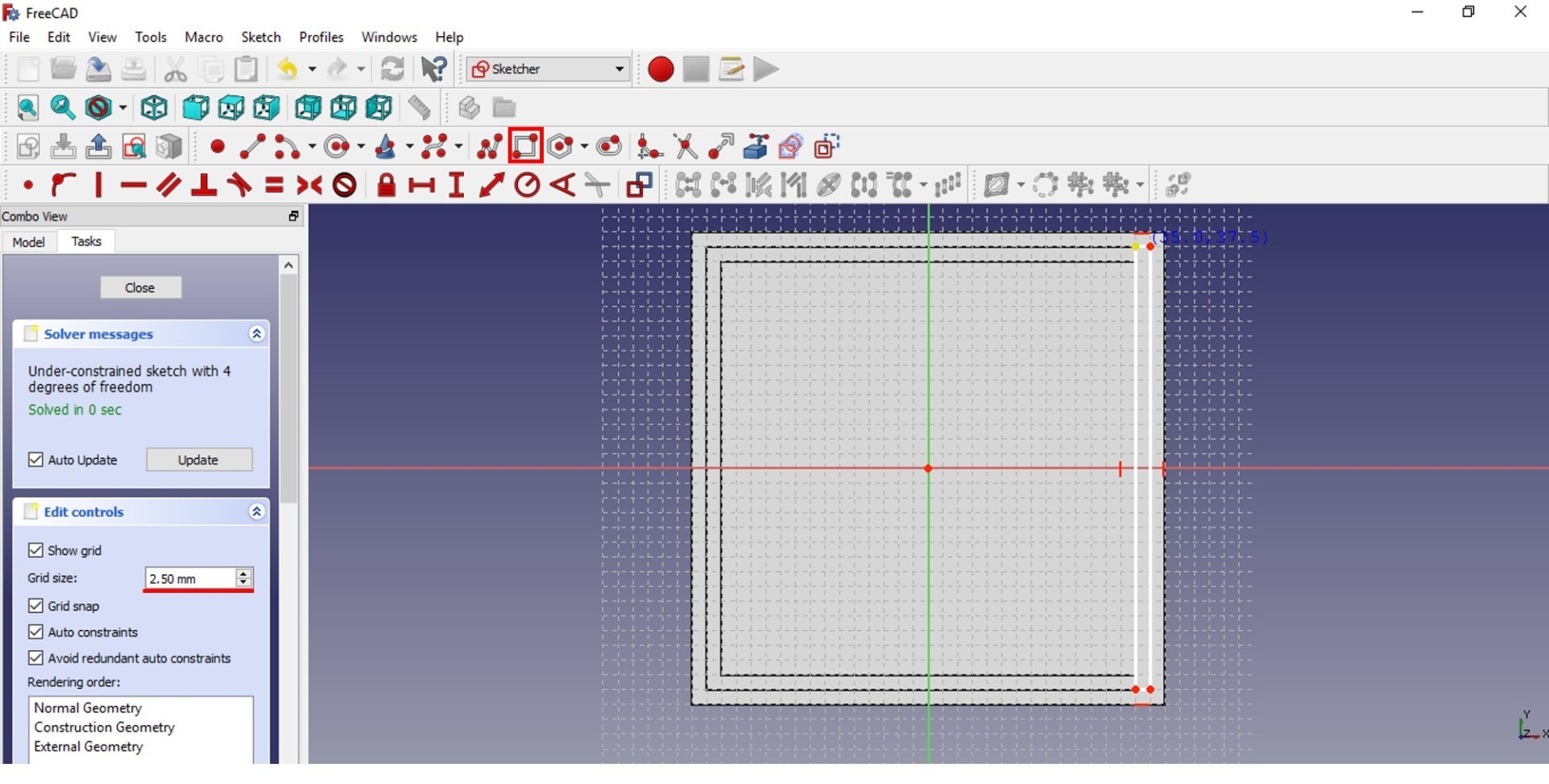
Task: Start macro recording with the red record icon
Action: pyautogui.click(x=660, y=69)
